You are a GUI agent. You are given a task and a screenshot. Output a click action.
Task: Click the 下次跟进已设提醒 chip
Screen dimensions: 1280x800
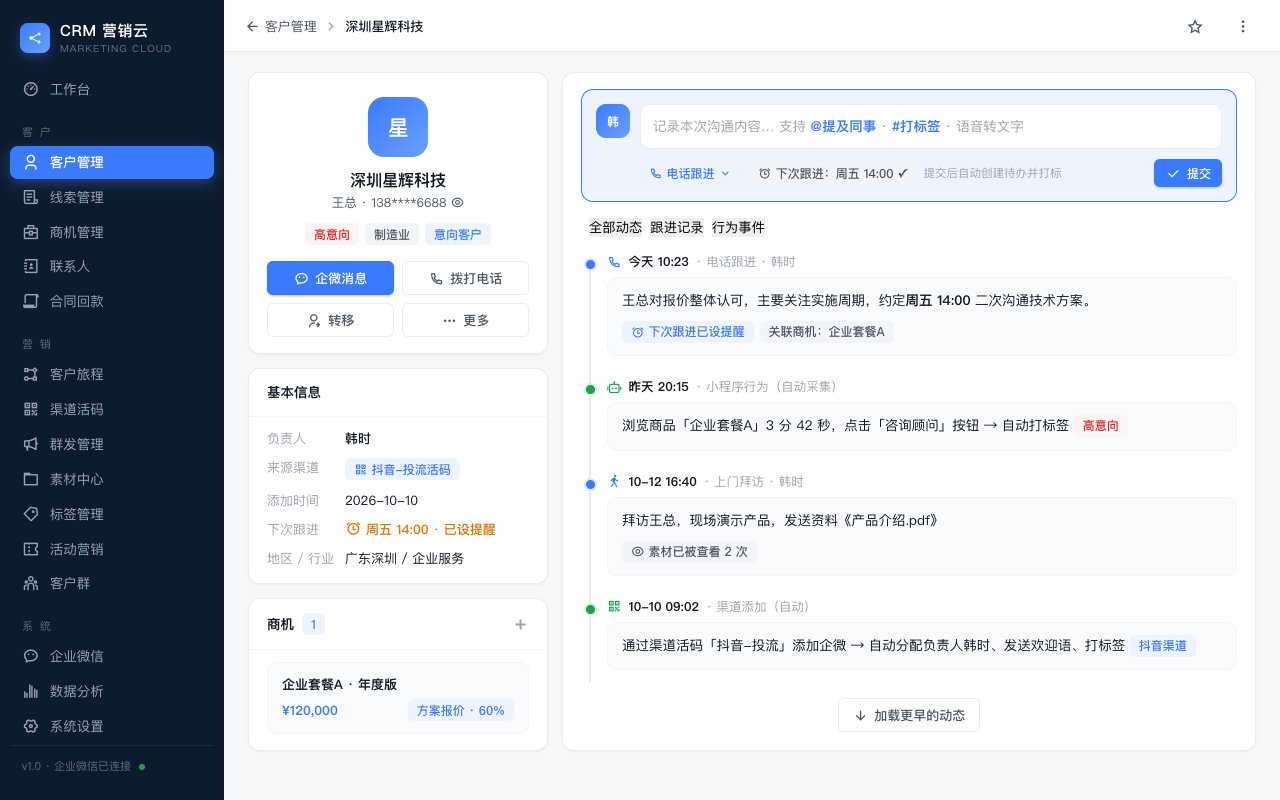tap(687, 331)
